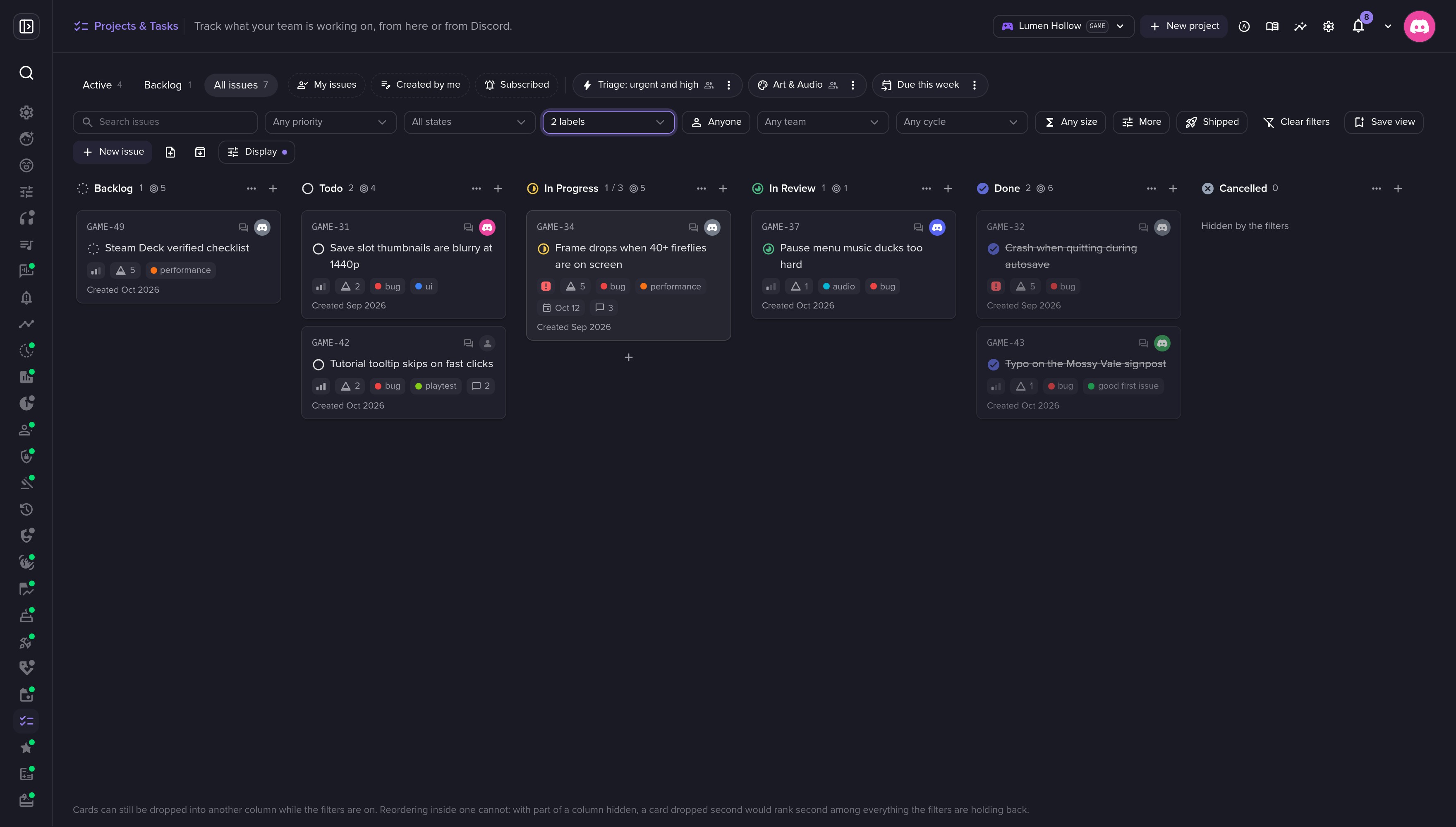1456x827 pixels.
Task: Click the Save view button
Action: pyautogui.click(x=1384, y=122)
